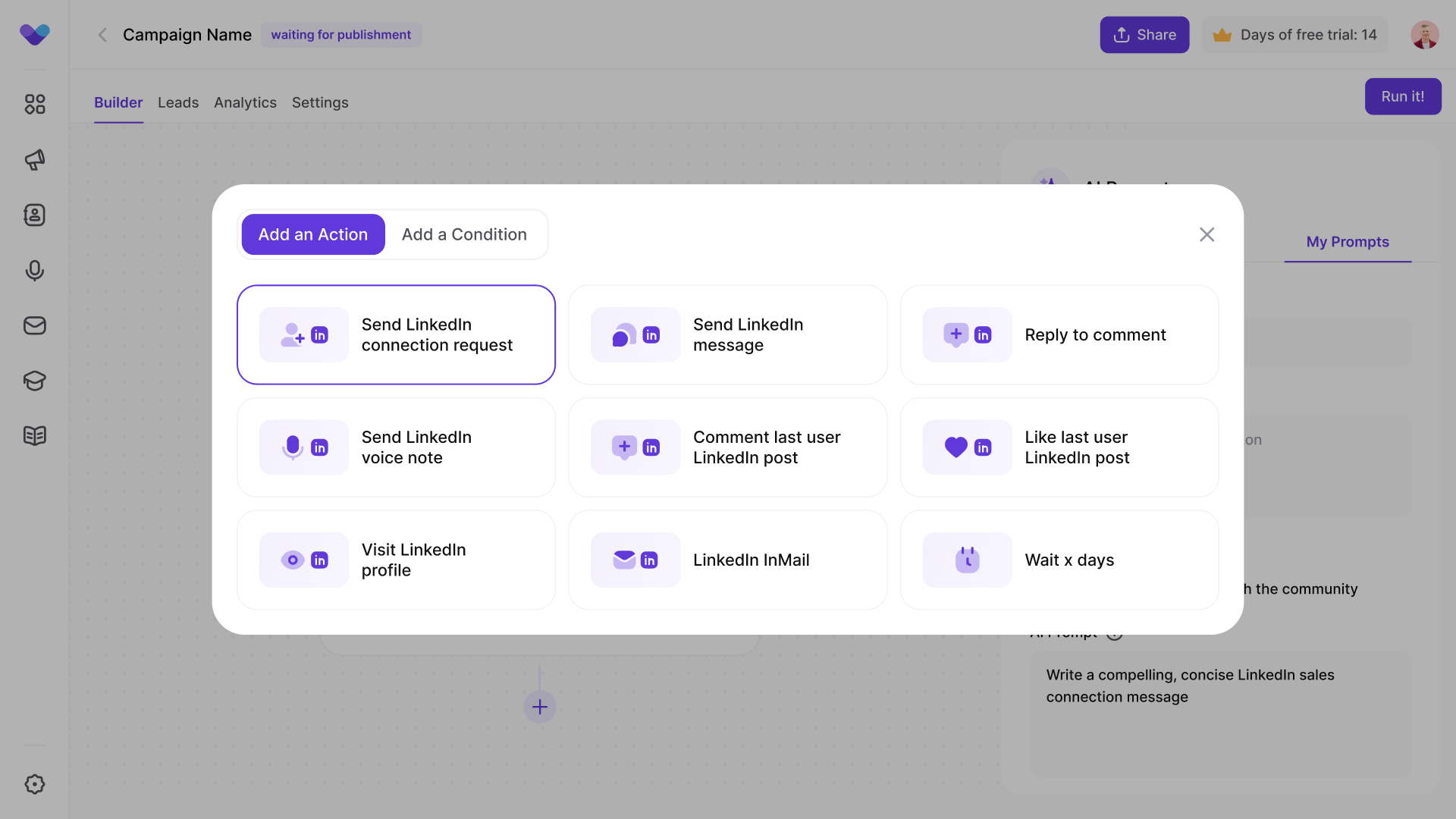Open the book documentation sidebar icon
This screenshot has width=1456, height=819.
point(35,436)
